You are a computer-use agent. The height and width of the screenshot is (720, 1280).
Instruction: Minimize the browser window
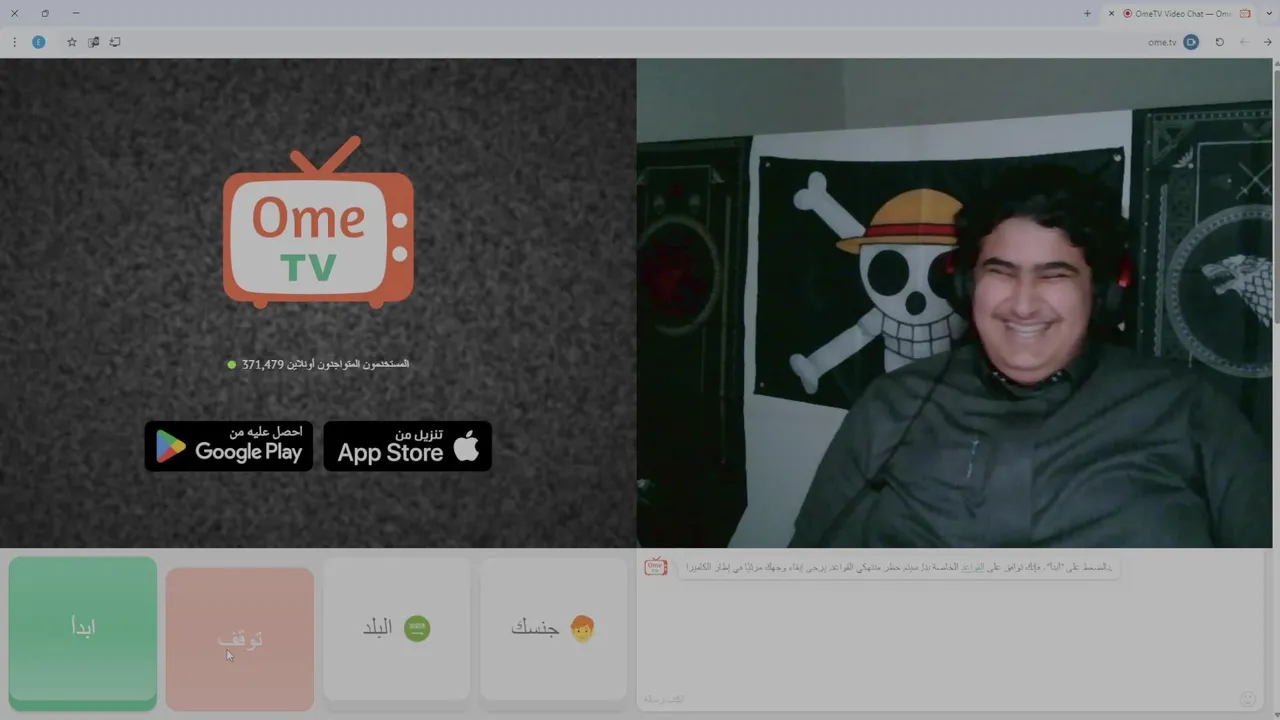point(76,14)
